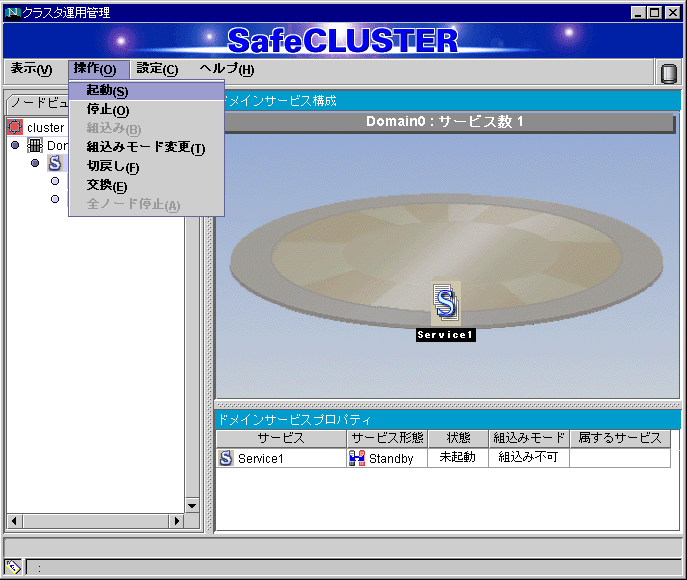
Task: Collapse the Domain node tree handle
Action: 15,146
